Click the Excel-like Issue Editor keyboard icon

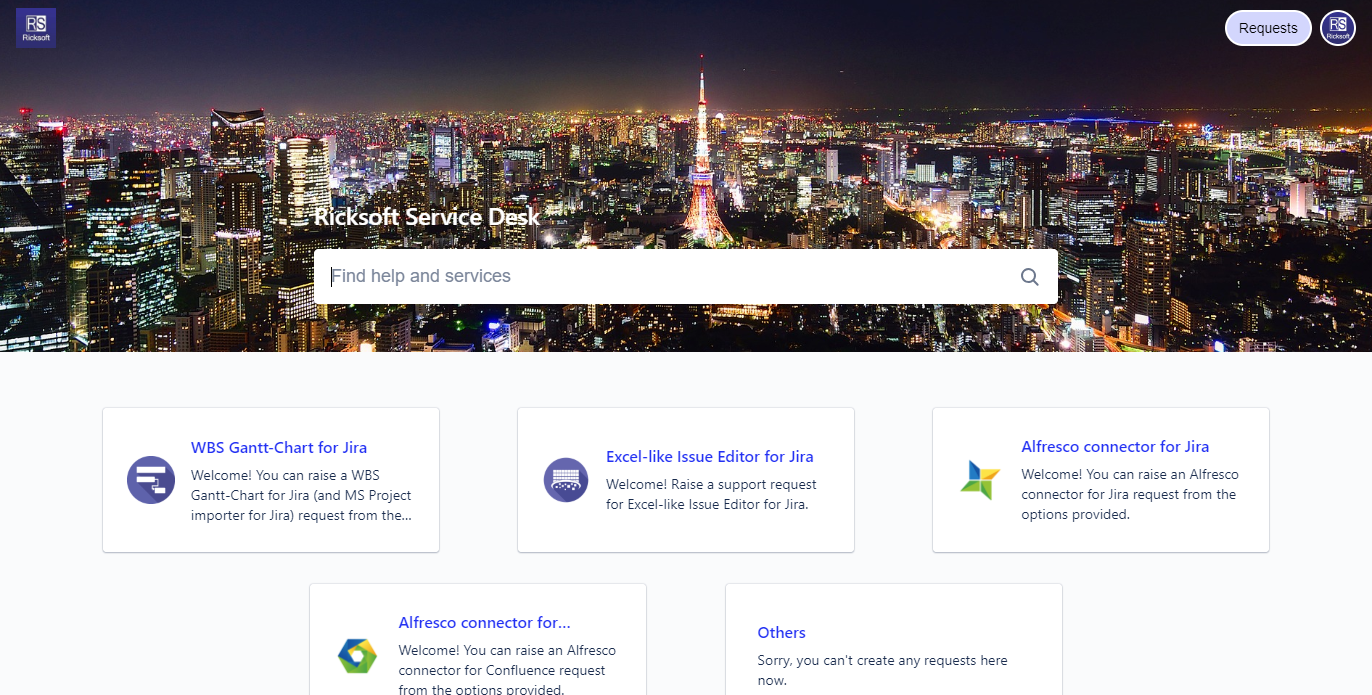(566, 480)
